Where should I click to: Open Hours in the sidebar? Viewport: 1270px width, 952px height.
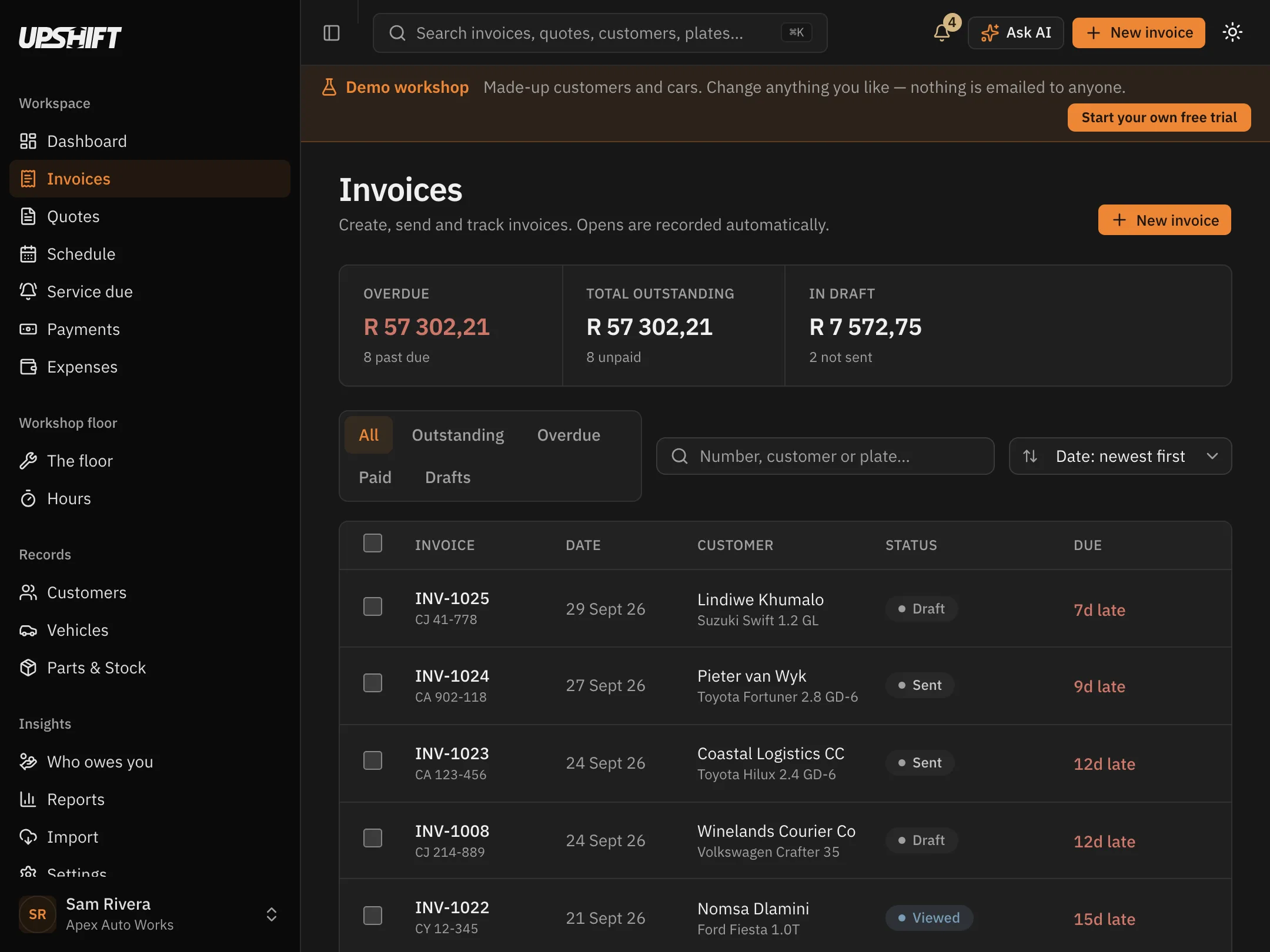coord(150,498)
